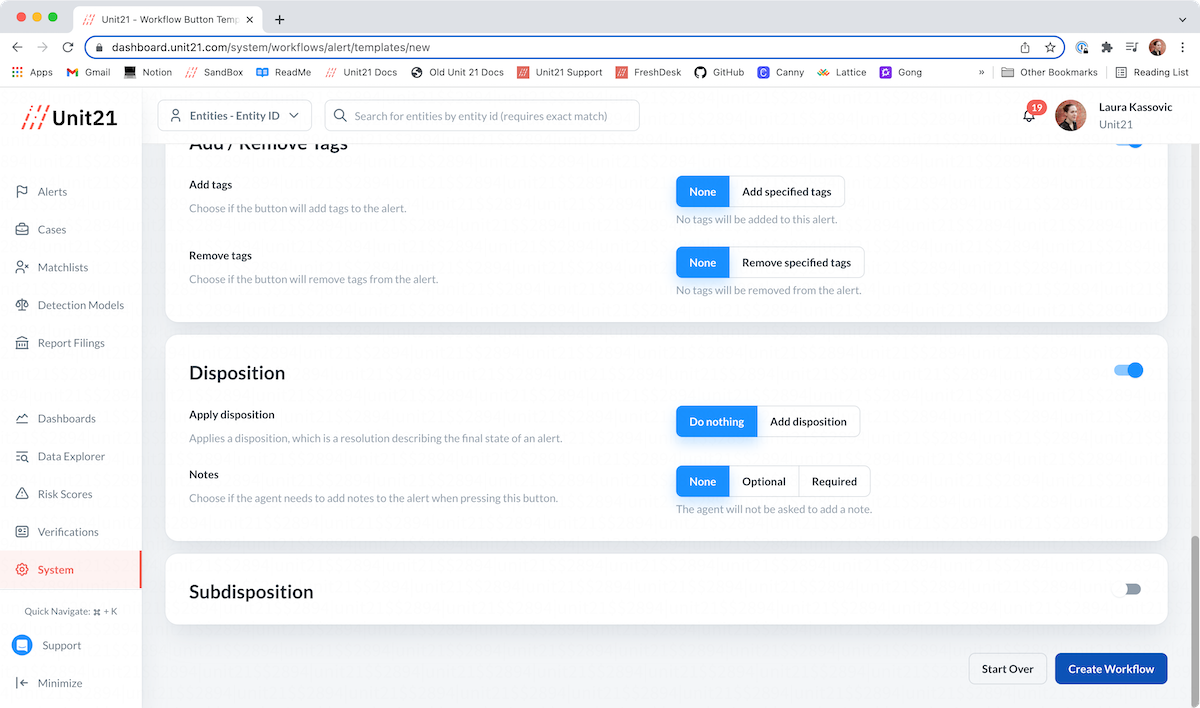Open Apps bookmark
The height and width of the screenshot is (708, 1200).
(x=32, y=73)
